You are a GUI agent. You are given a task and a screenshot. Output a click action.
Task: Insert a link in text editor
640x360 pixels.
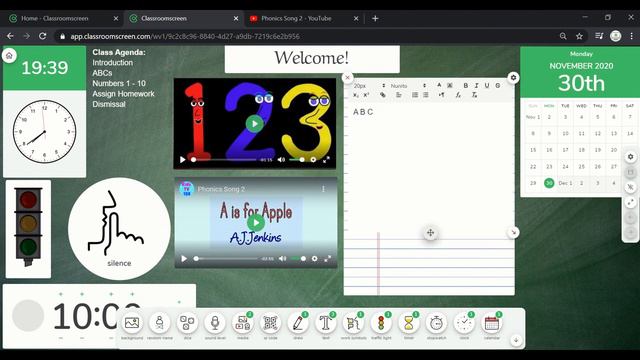[382, 95]
